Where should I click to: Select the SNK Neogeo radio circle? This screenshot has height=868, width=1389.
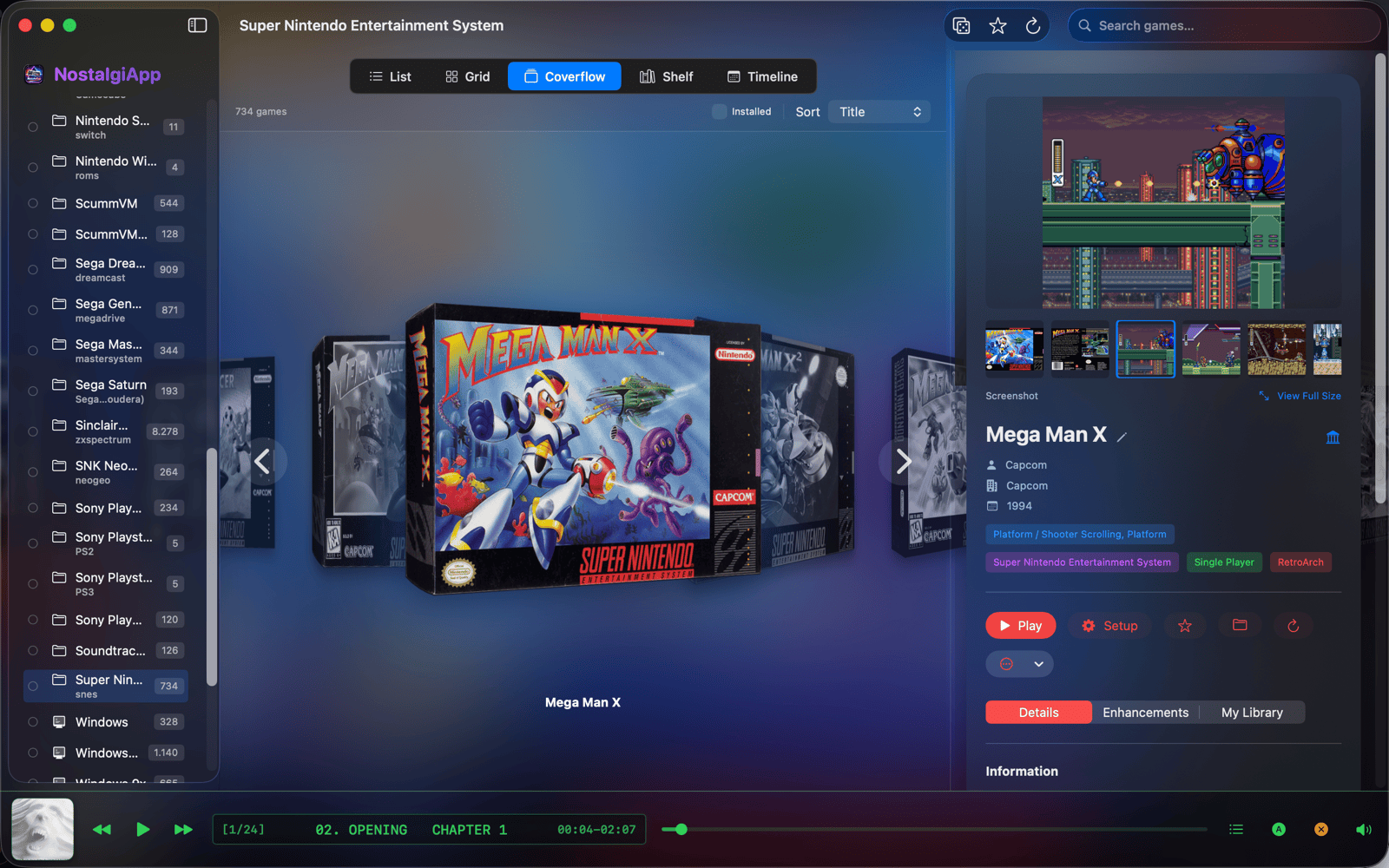33,472
